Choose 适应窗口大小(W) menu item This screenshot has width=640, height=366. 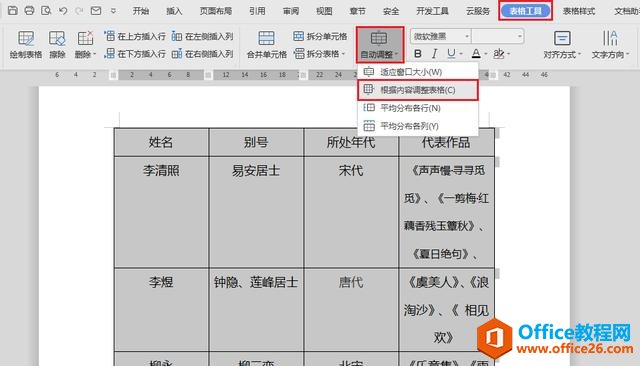417,72
